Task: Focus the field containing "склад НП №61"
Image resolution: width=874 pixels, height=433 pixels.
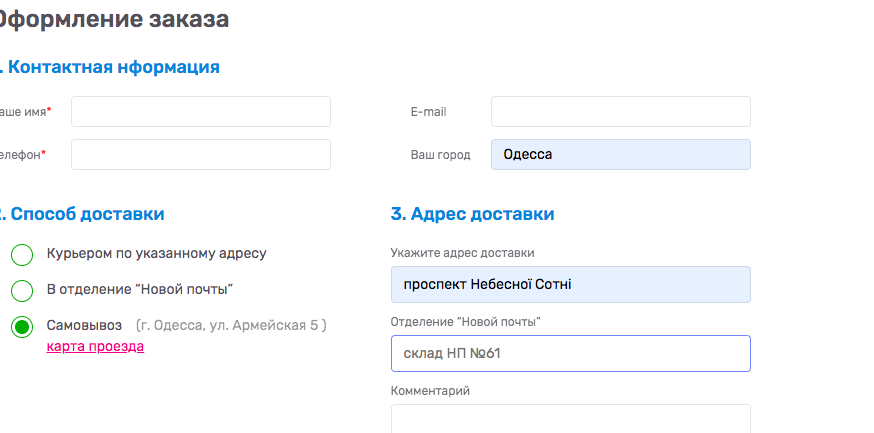Action: (570, 353)
